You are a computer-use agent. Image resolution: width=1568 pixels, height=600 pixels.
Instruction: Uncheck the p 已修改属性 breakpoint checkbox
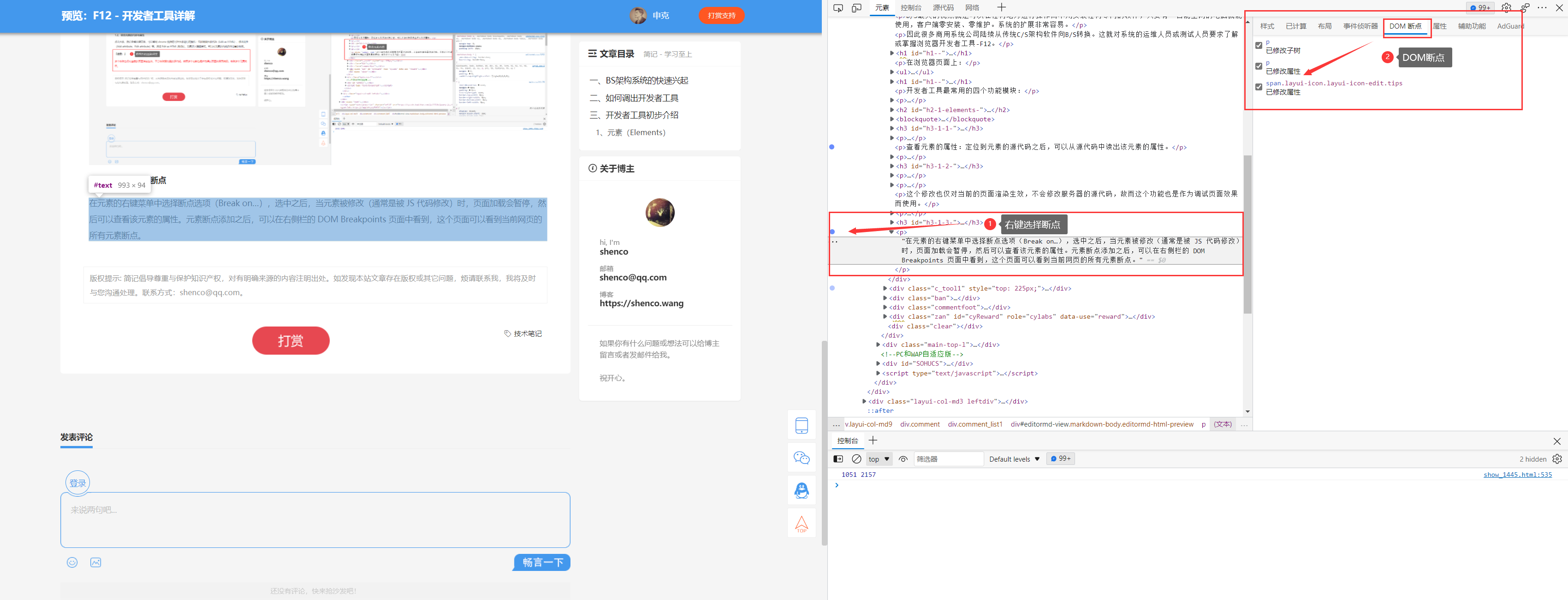click(x=1259, y=66)
